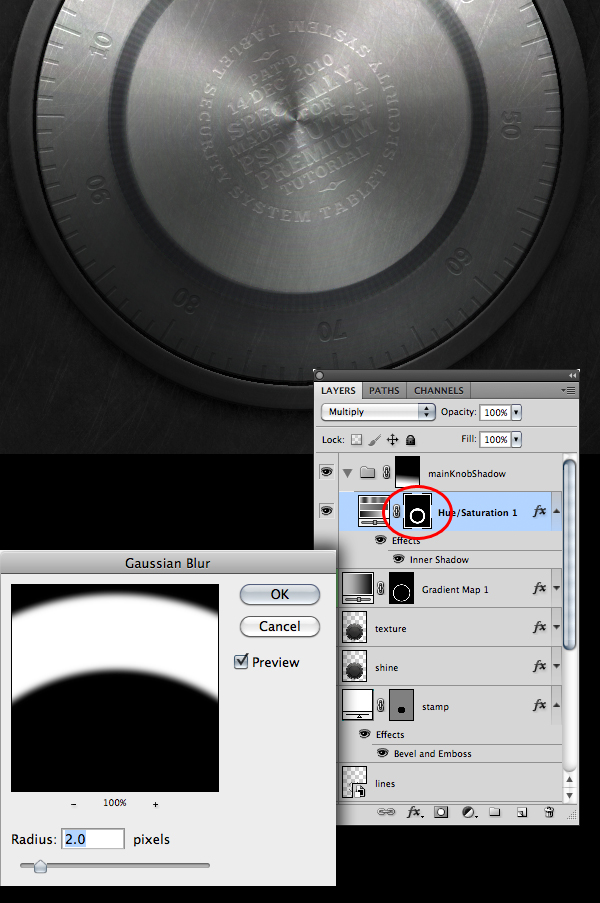The height and width of the screenshot is (903, 600).
Task: Click the stamp layer mask thumbnail
Action: 401,705
